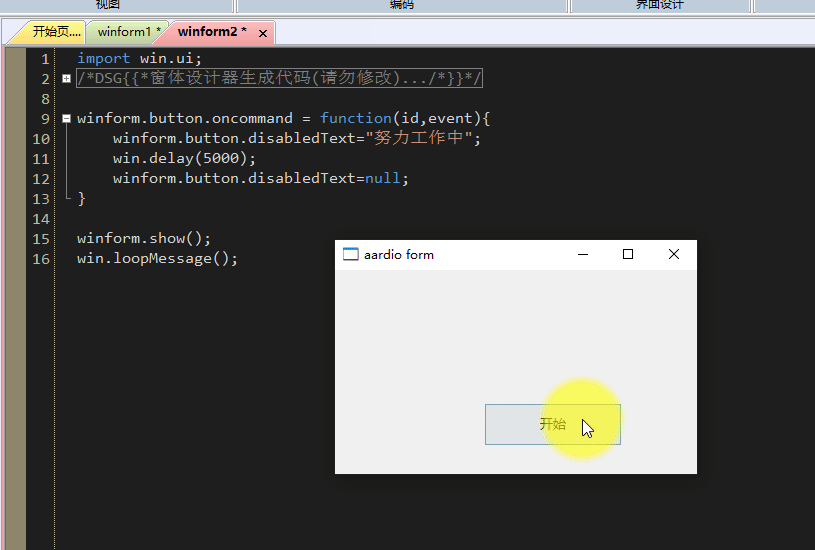
Task: Switch to the winform1 tab
Action: click(128, 32)
